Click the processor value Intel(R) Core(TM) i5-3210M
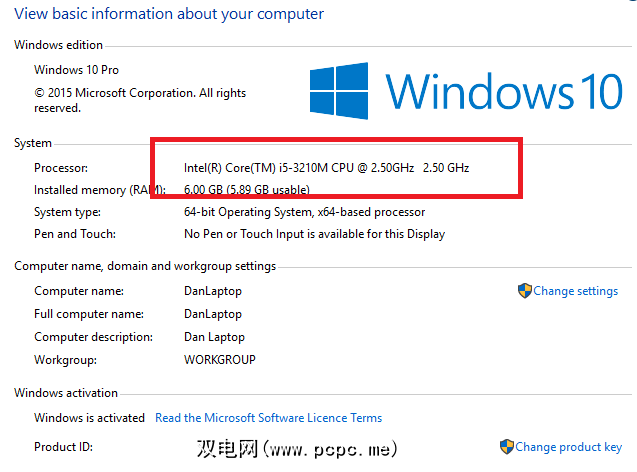637x472 pixels. coord(326,168)
